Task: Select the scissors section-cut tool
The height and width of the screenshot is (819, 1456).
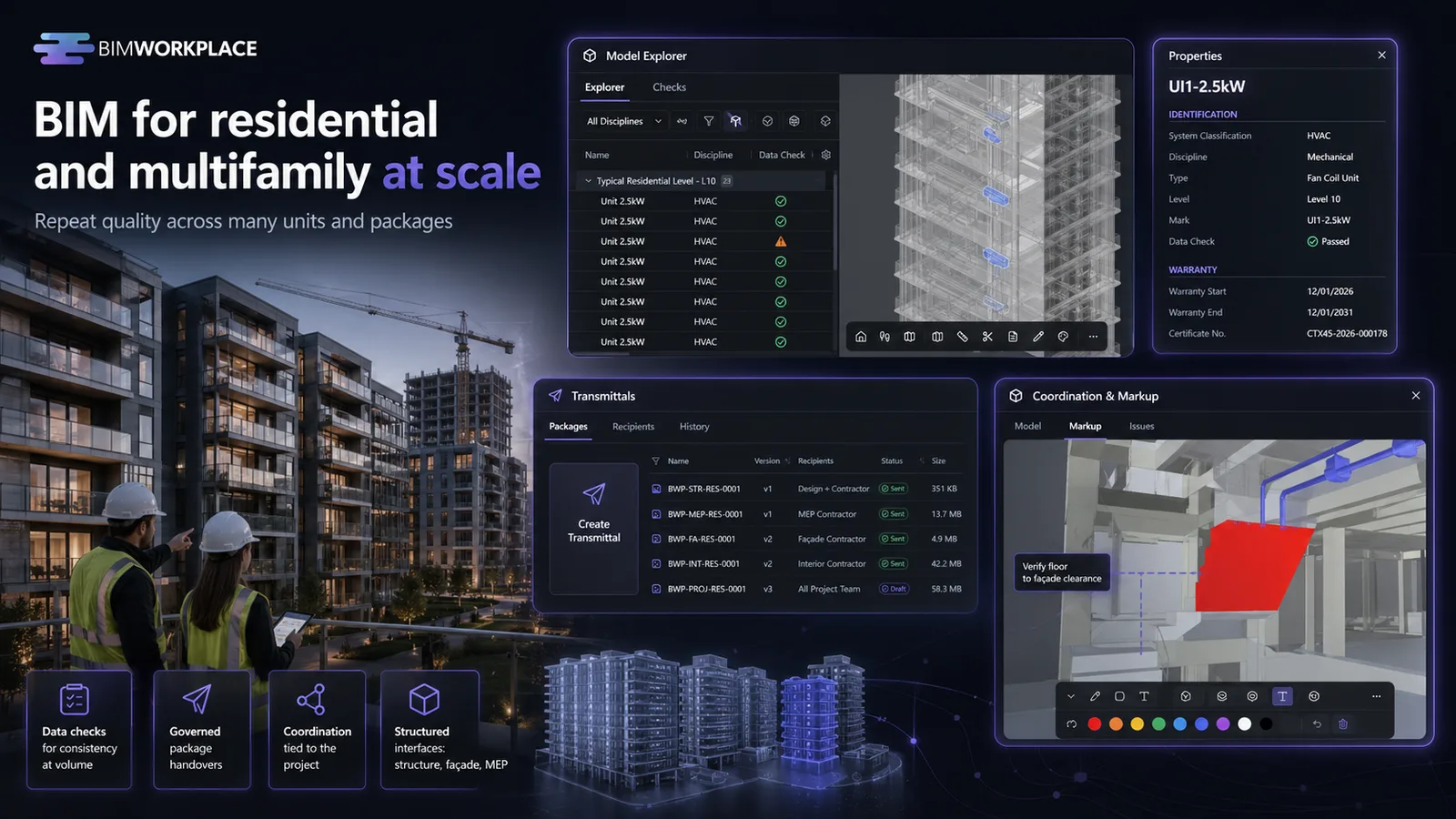Action: click(x=987, y=337)
